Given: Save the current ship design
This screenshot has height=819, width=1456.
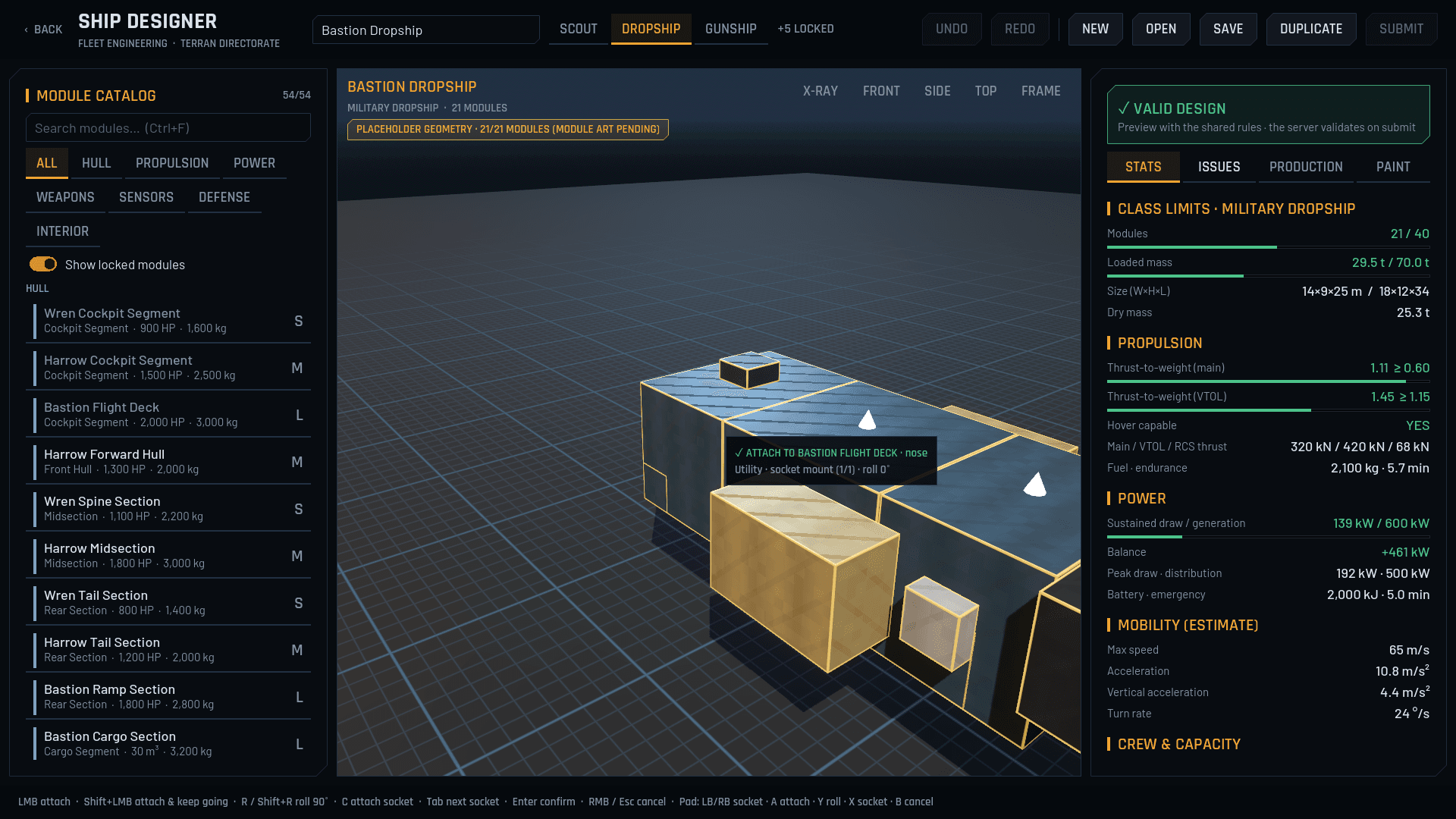Looking at the screenshot, I should click(1228, 29).
